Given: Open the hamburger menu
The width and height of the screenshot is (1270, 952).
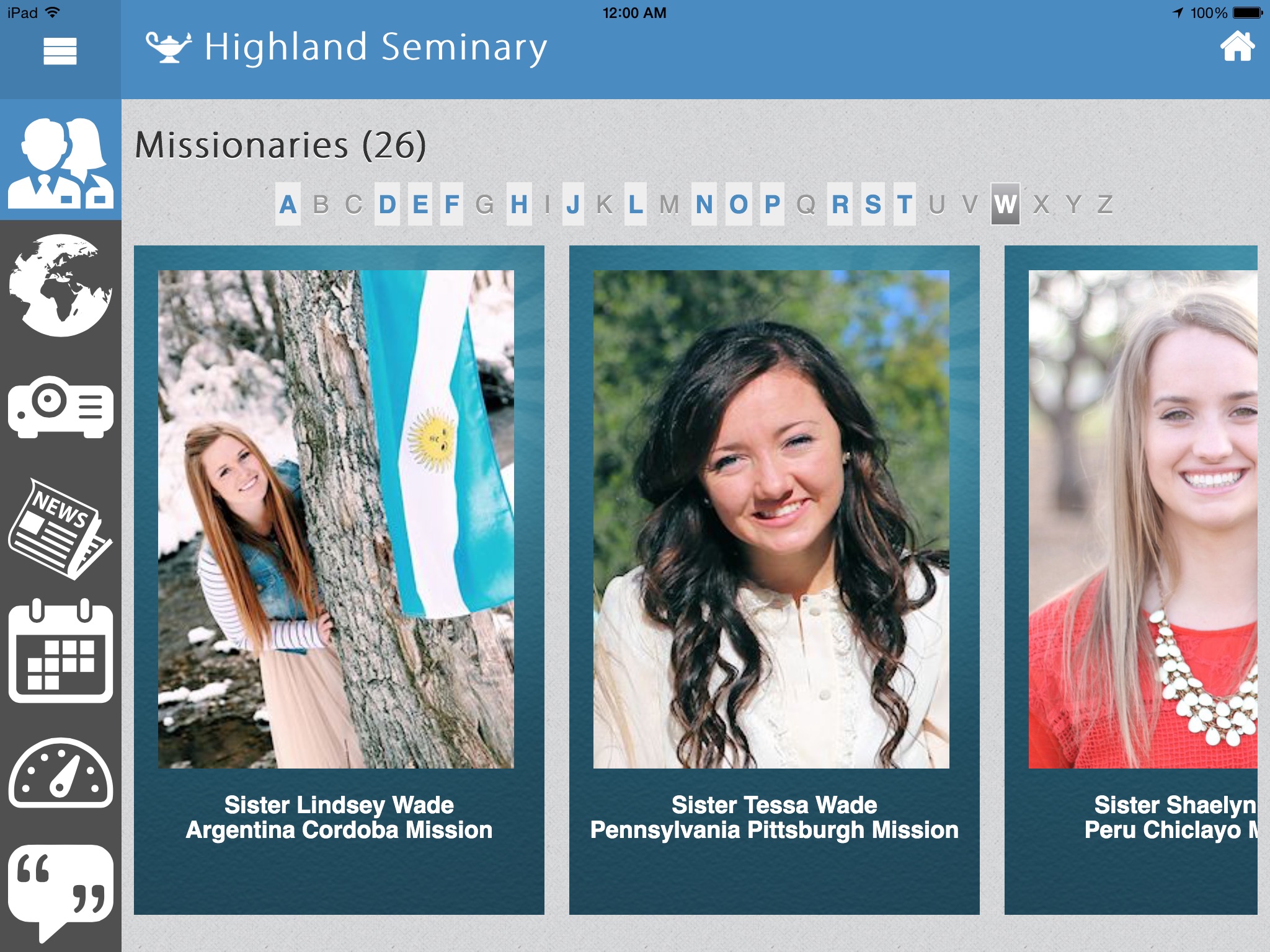Looking at the screenshot, I should pyautogui.click(x=60, y=51).
